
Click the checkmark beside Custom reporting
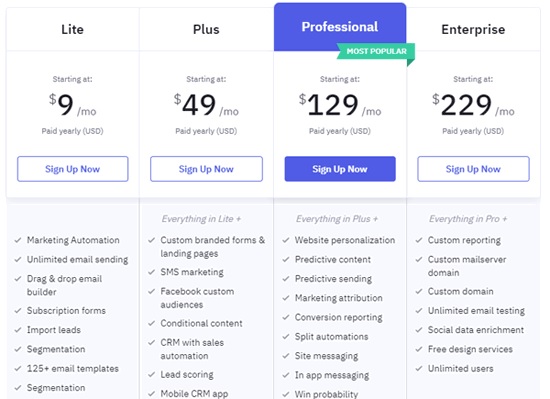tap(419, 241)
